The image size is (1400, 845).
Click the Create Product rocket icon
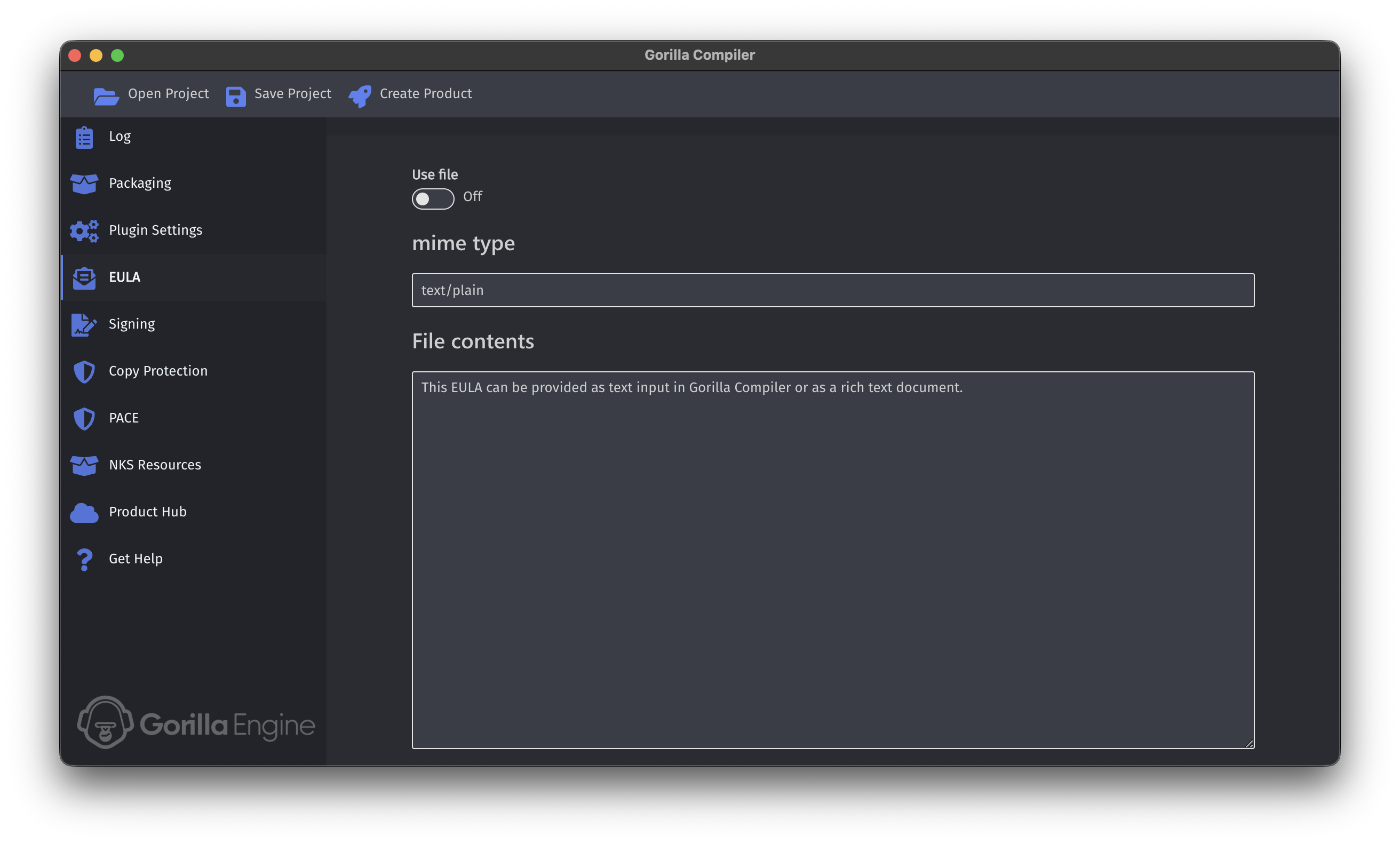click(x=360, y=96)
